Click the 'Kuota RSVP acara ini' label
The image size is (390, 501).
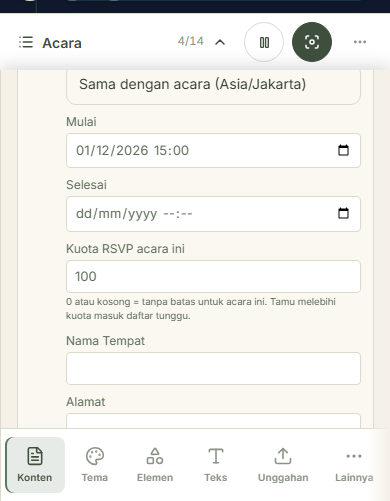click(125, 249)
